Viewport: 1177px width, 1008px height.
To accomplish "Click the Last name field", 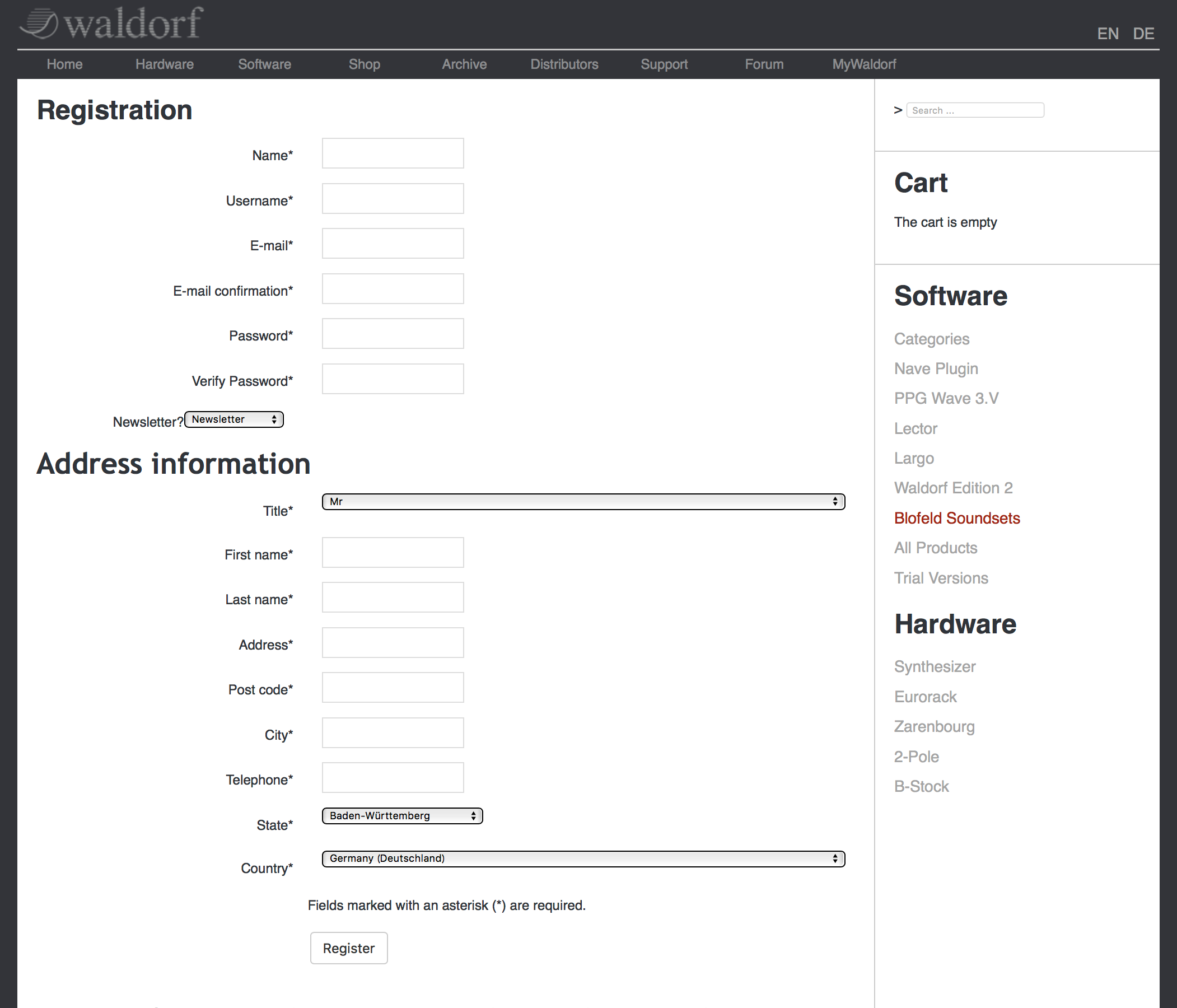I will click(x=393, y=597).
